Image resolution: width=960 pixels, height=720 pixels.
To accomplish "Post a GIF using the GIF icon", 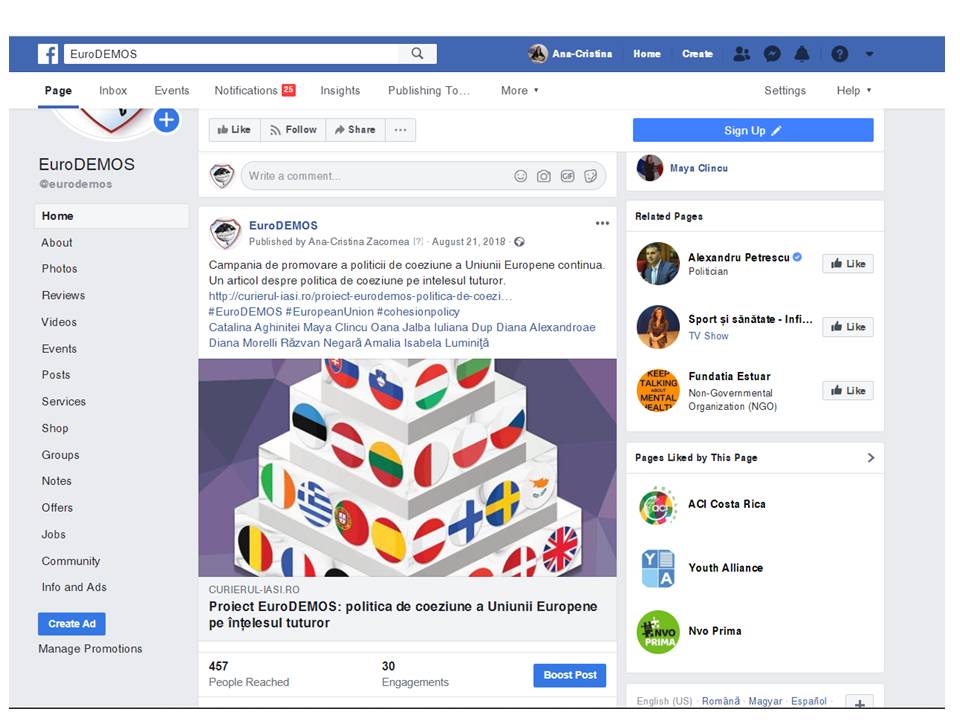I will (568, 176).
